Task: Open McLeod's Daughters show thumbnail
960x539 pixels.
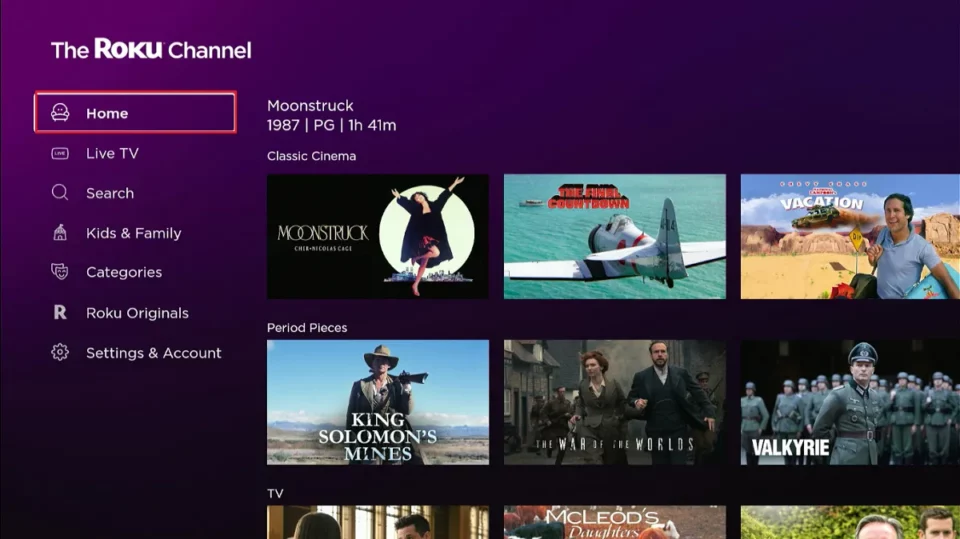Action: click(x=614, y=522)
